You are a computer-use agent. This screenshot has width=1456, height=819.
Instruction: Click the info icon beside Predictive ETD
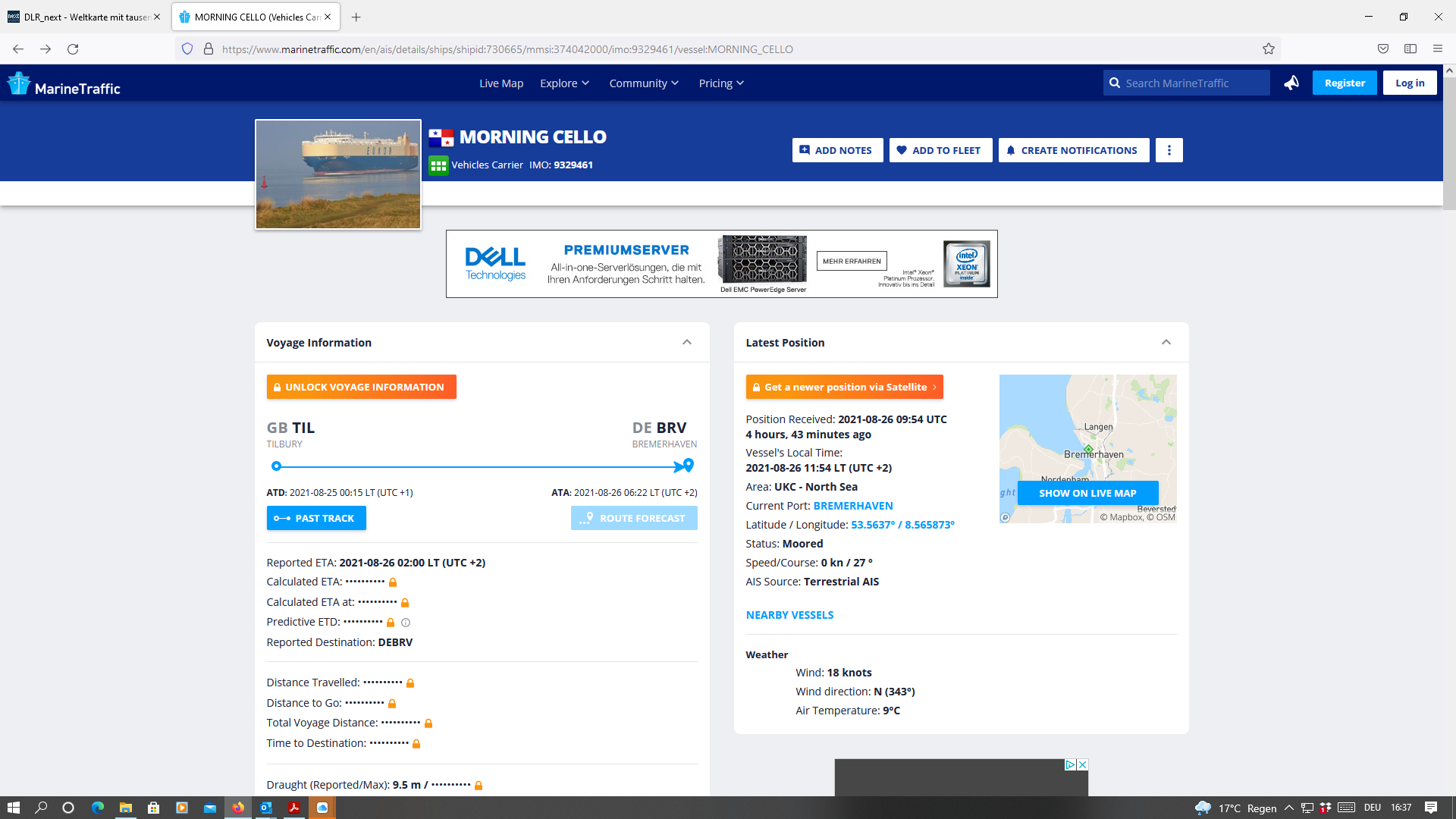pos(406,623)
